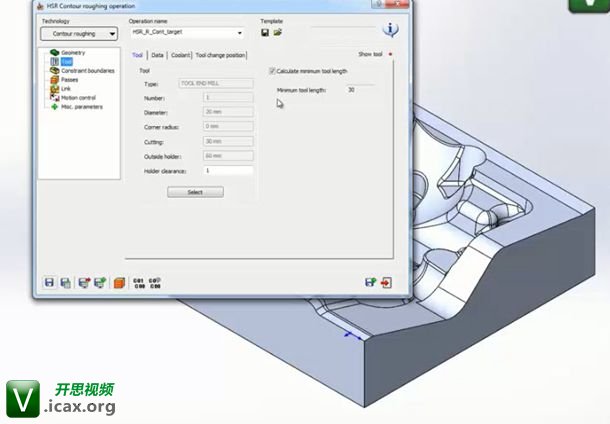Switch to the Tool tab
This screenshot has height=424, width=610.
137,55
